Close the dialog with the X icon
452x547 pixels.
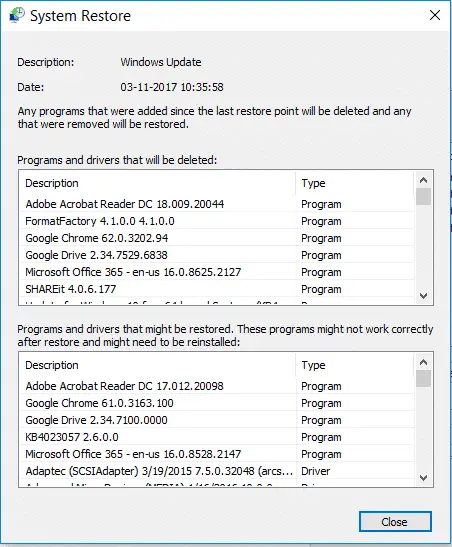[x=435, y=15]
